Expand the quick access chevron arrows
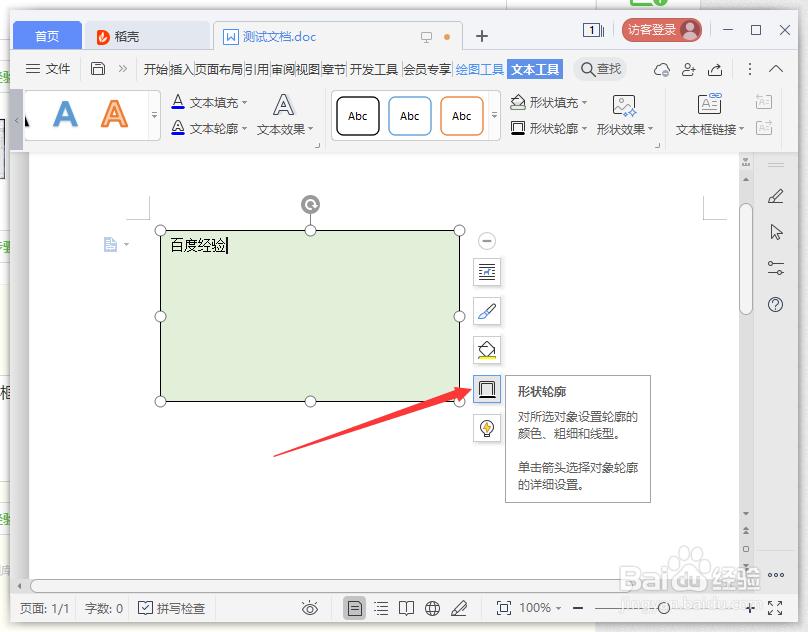808x632 pixels. tap(123, 69)
